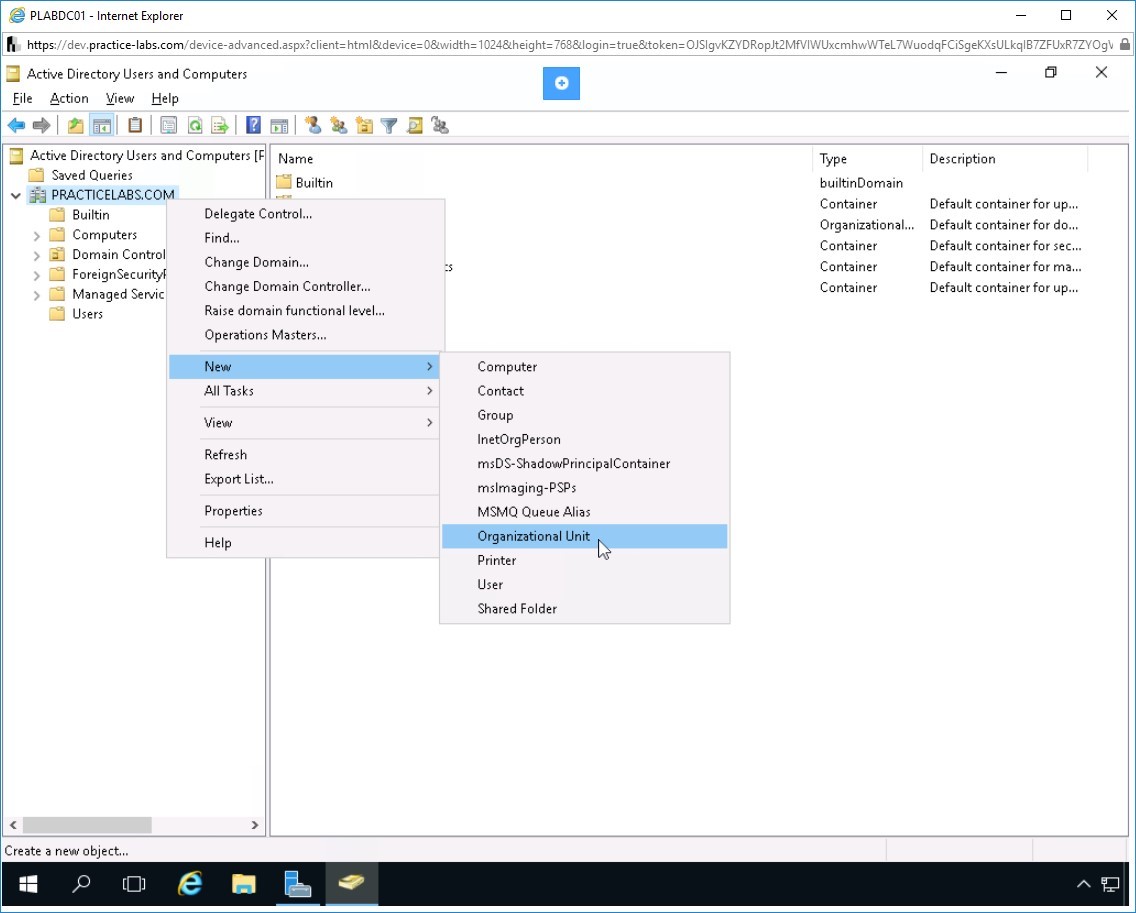The image size is (1136, 913).
Task: Open Internet Explorer from the taskbar
Action: [190, 883]
